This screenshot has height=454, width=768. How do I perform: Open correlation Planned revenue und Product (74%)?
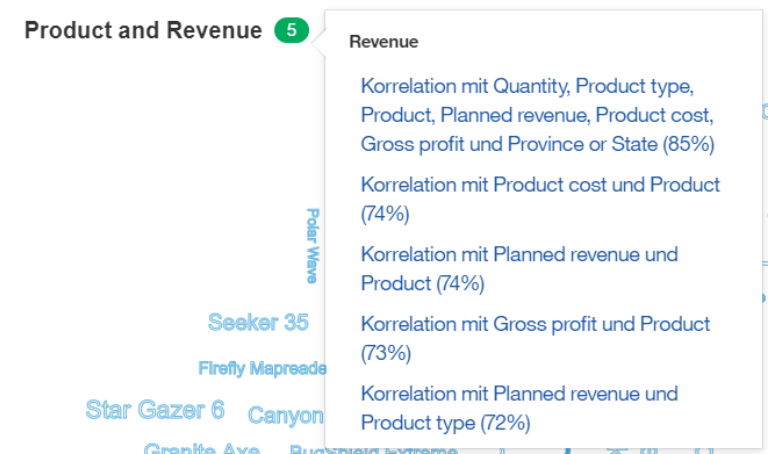pyautogui.click(x=519, y=269)
